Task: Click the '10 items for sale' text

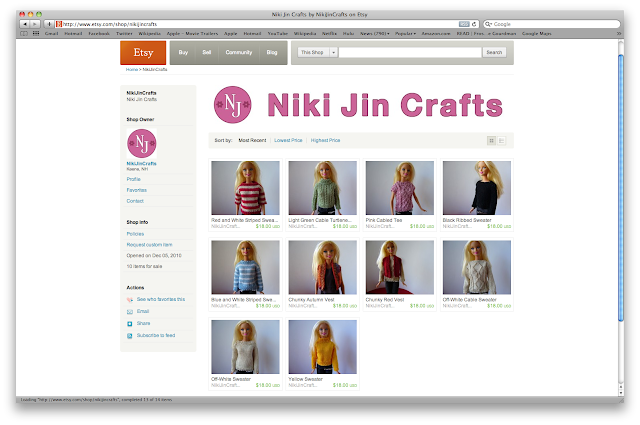Action: pyautogui.click(x=144, y=267)
